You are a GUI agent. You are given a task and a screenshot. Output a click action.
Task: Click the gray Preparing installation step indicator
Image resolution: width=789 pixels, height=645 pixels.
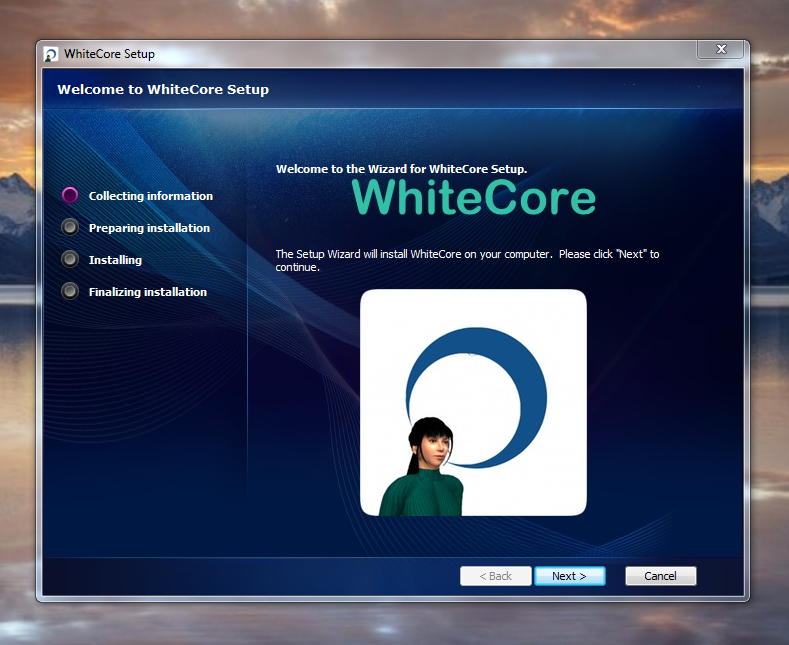70,227
